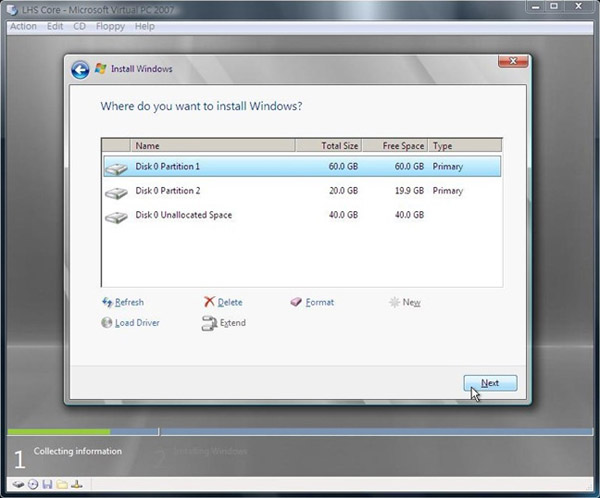The height and width of the screenshot is (498, 600).
Task: Delete the selected partition
Action: [x=229, y=302]
